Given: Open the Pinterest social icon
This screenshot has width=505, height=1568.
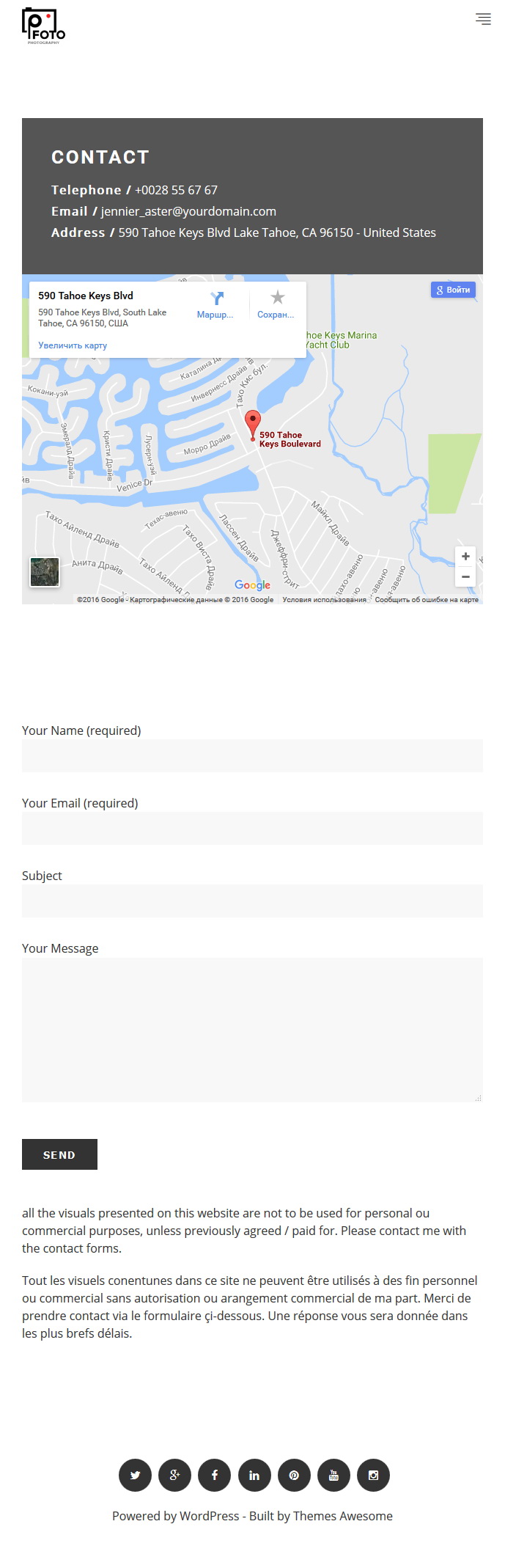Looking at the screenshot, I should [x=294, y=1475].
